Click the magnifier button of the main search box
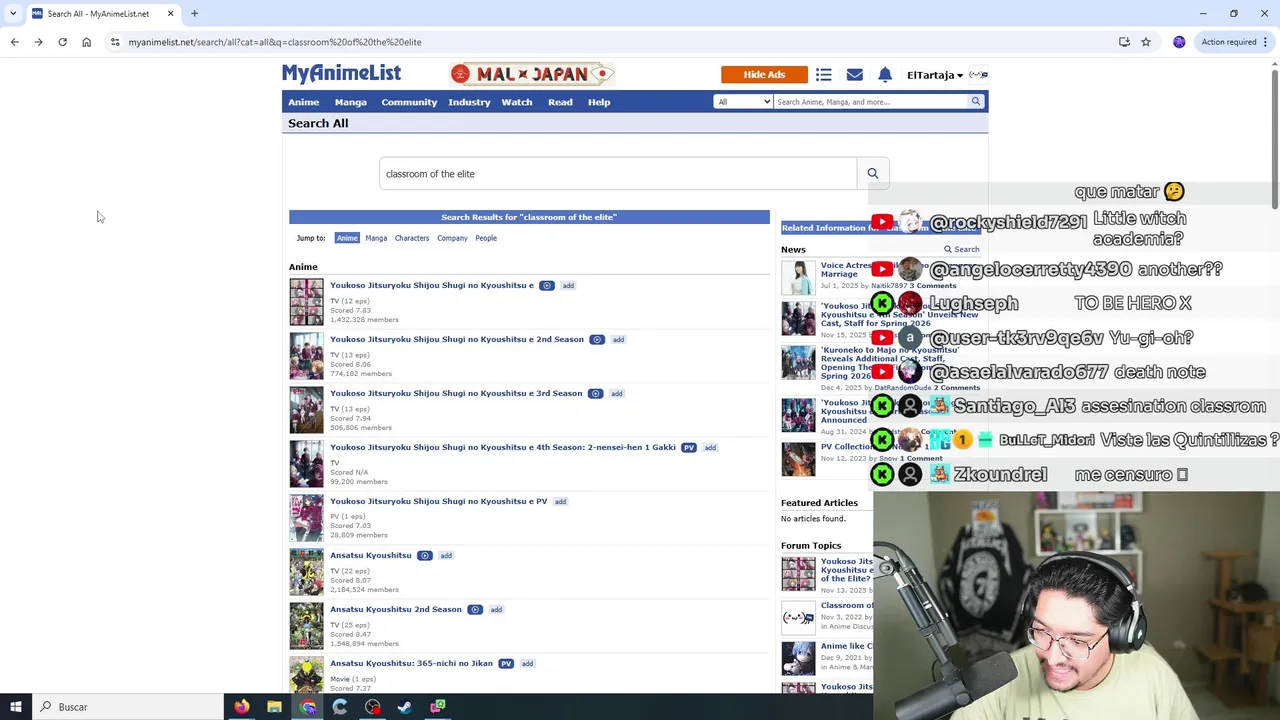This screenshot has height=720, width=1280. [x=873, y=174]
